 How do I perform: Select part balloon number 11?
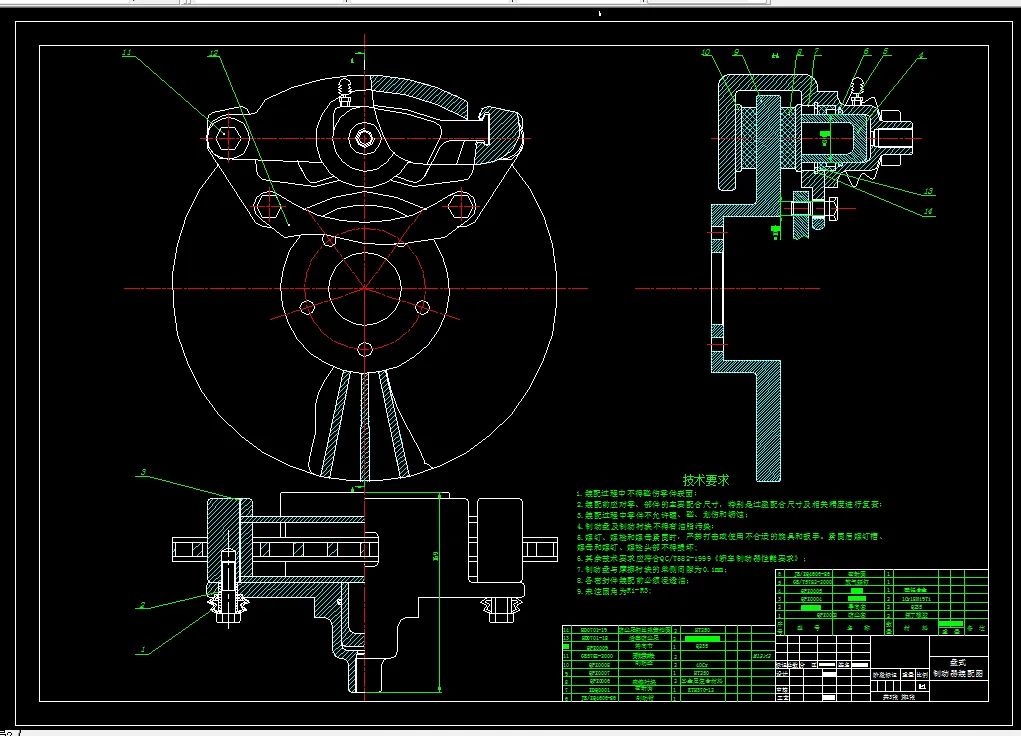point(126,53)
